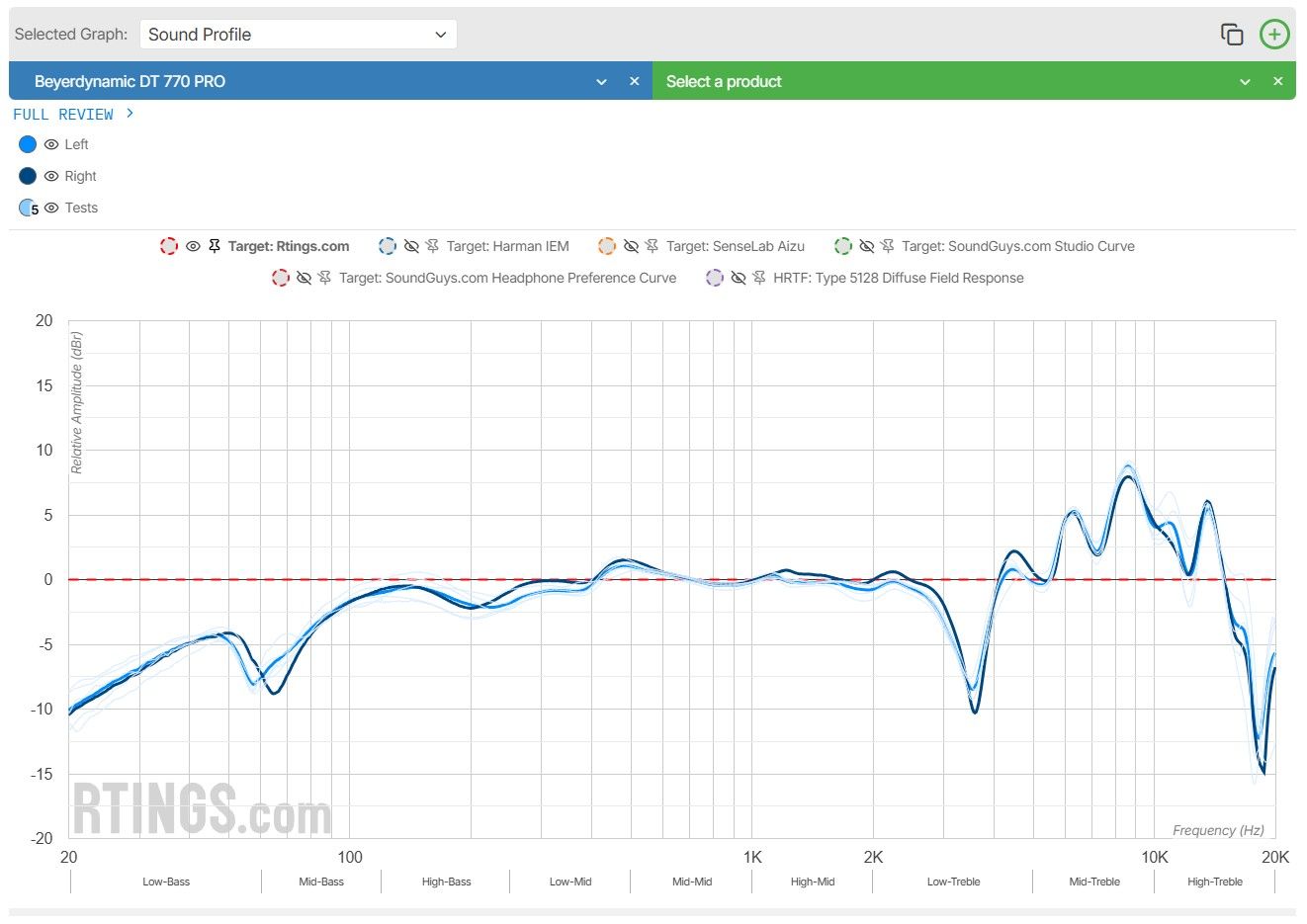Image resolution: width=1307 pixels, height=924 pixels.
Task: Click the Target: Rtings.com red dashed circle
Action: pyautogui.click(x=169, y=246)
